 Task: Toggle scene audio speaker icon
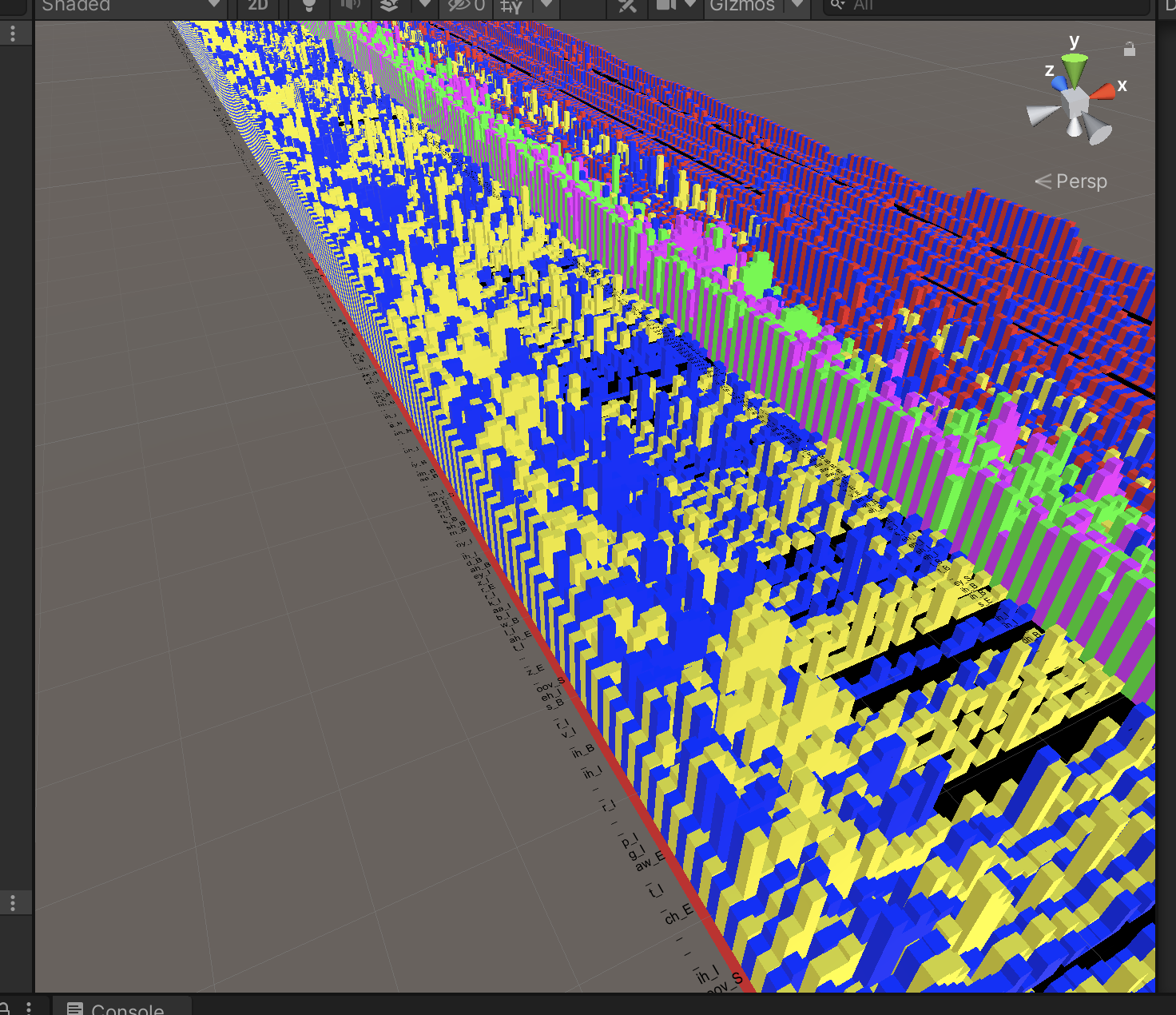(350, 6)
